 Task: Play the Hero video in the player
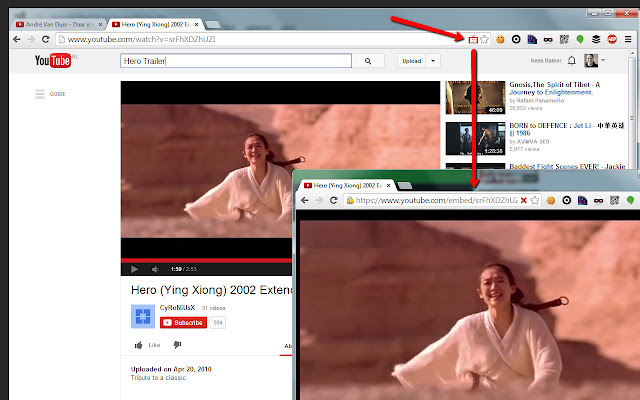pos(134,269)
